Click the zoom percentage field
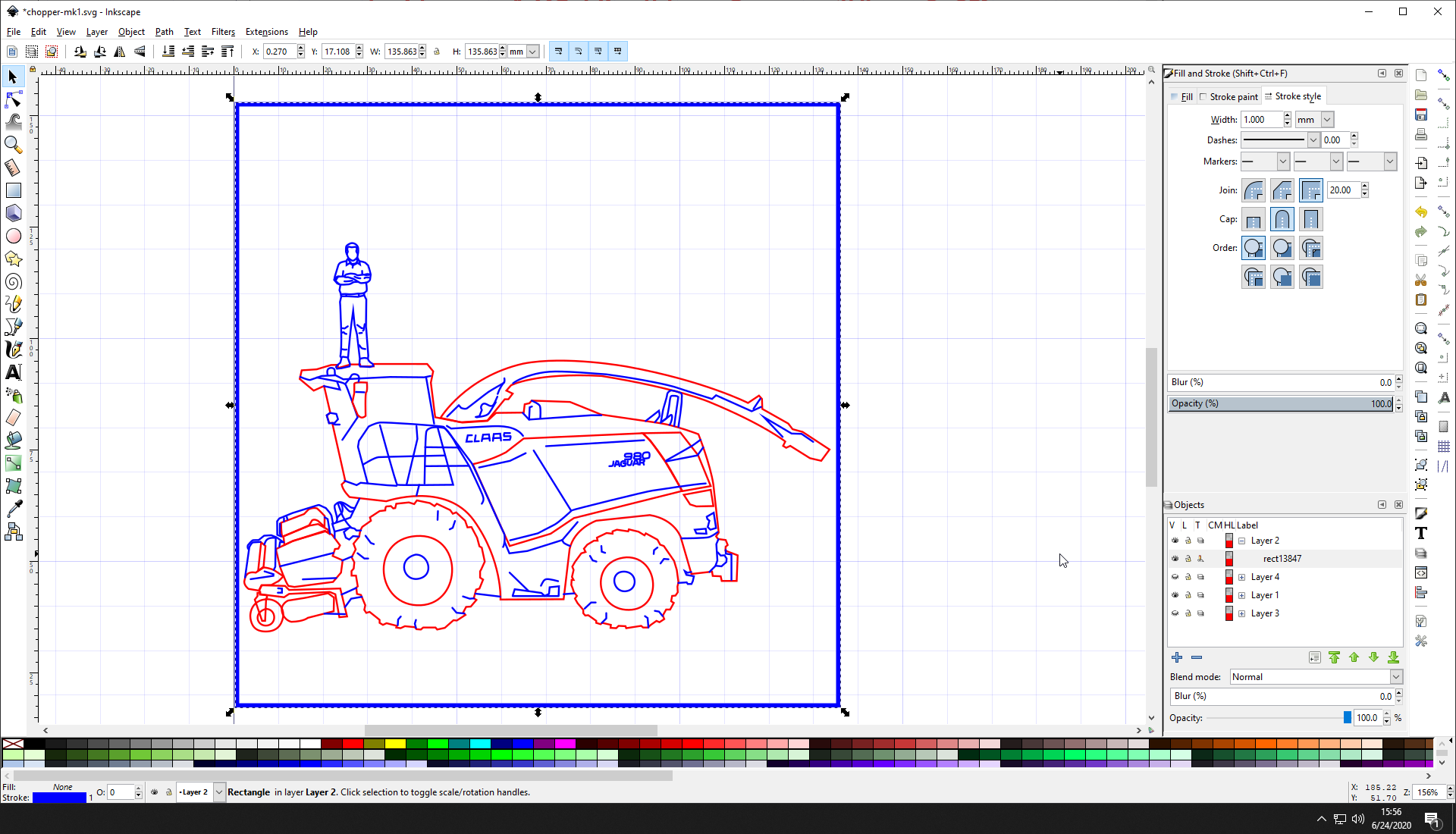Viewport: 1456px width, 834px height. (1429, 792)
